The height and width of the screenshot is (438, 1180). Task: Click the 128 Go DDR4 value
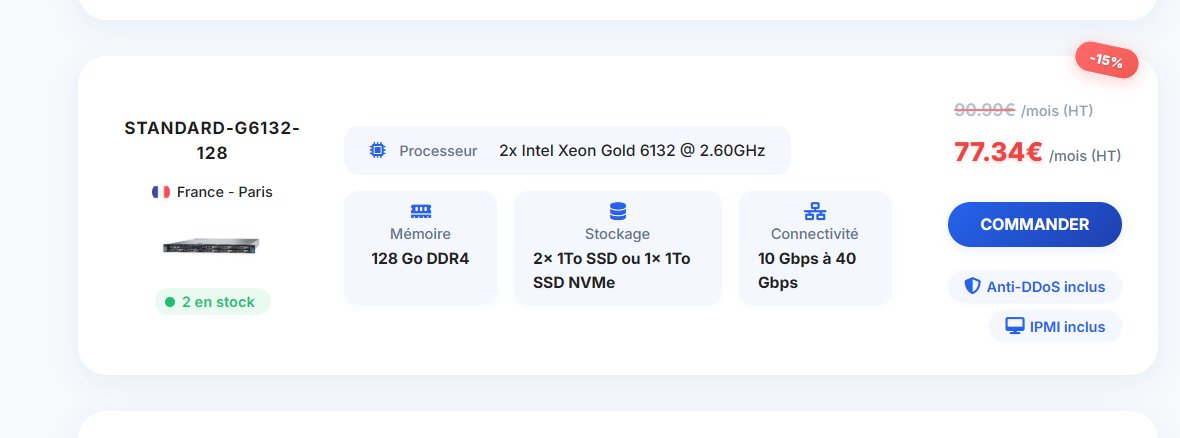point(420,259)
